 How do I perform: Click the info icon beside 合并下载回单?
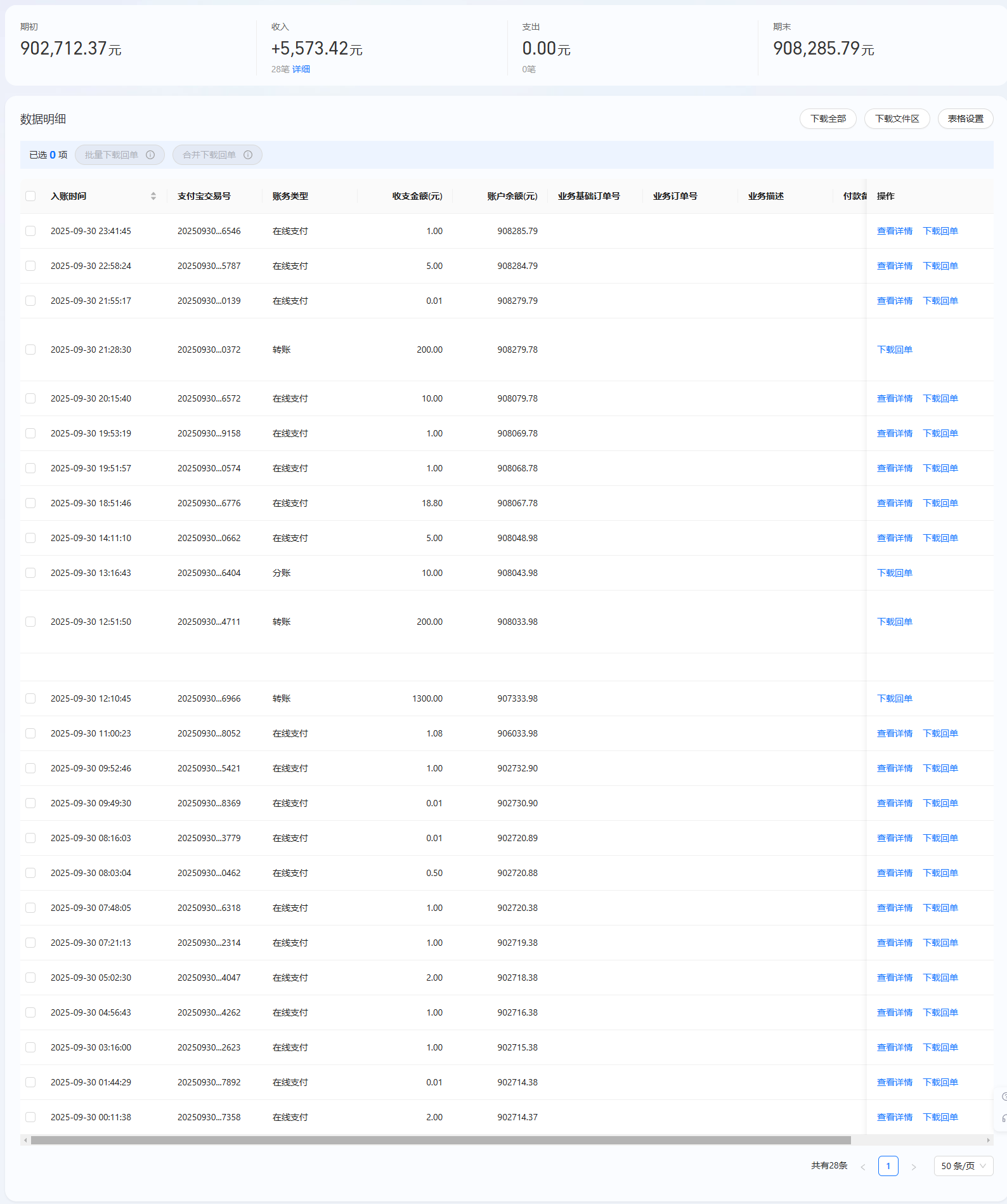pyautogui.click(x=248, y=155)
